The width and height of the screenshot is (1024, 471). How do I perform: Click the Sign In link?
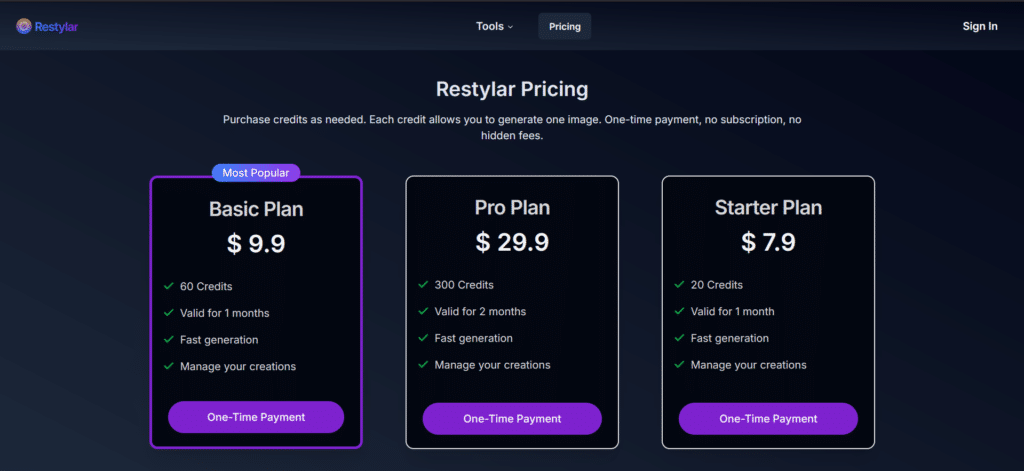coord(980,26)
